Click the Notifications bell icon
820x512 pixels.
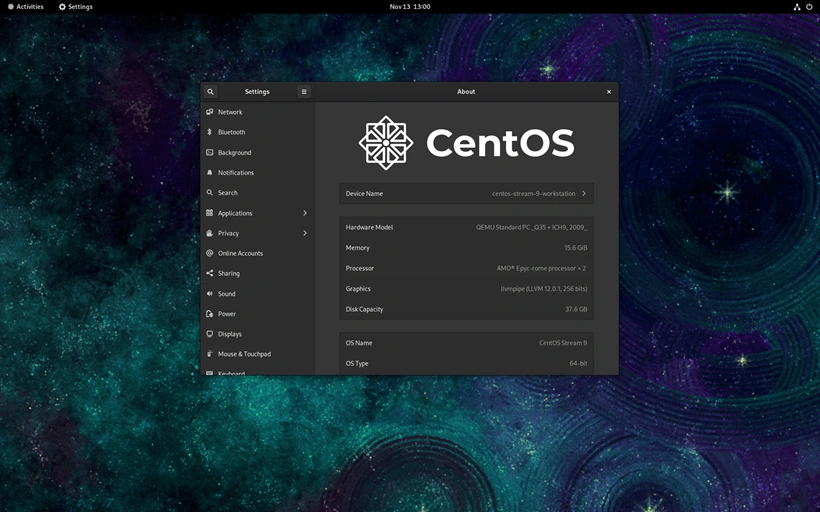[209, 173]
